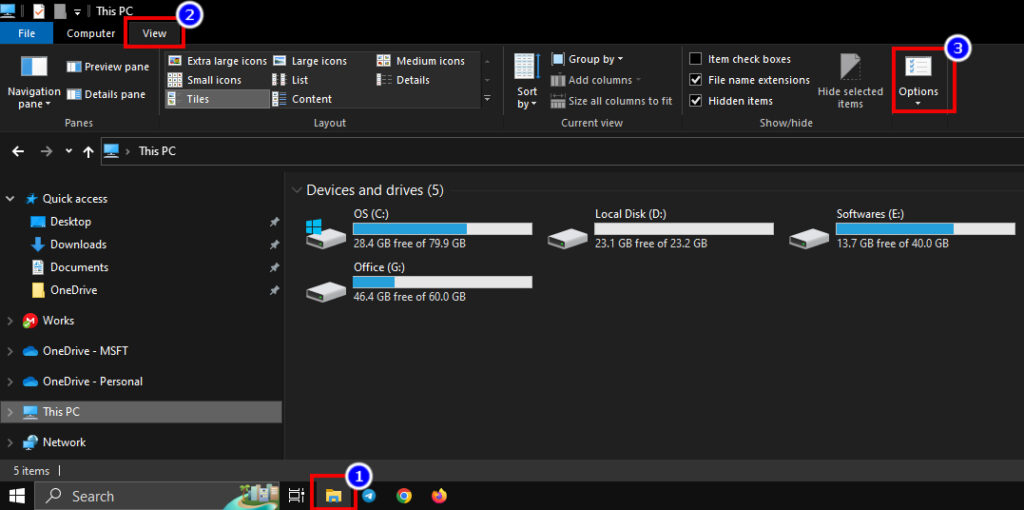Open Task View on taskbar
This screenshot has width=1024, height=510.
tap(297, 496)
